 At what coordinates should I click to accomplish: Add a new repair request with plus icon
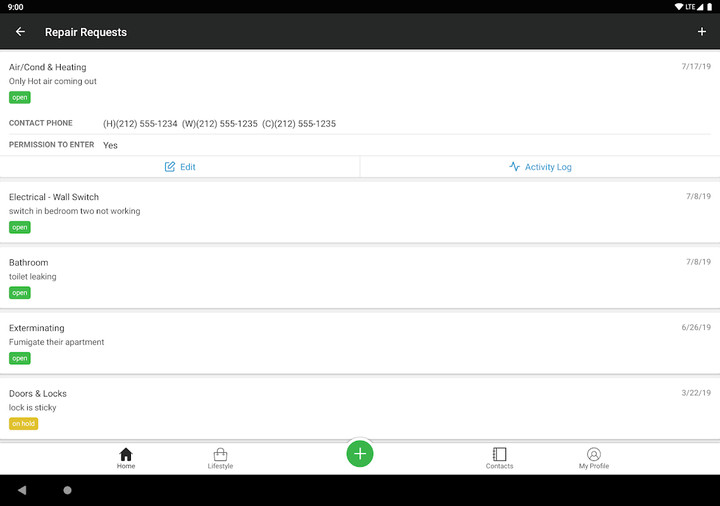click(x=701, y=32)
